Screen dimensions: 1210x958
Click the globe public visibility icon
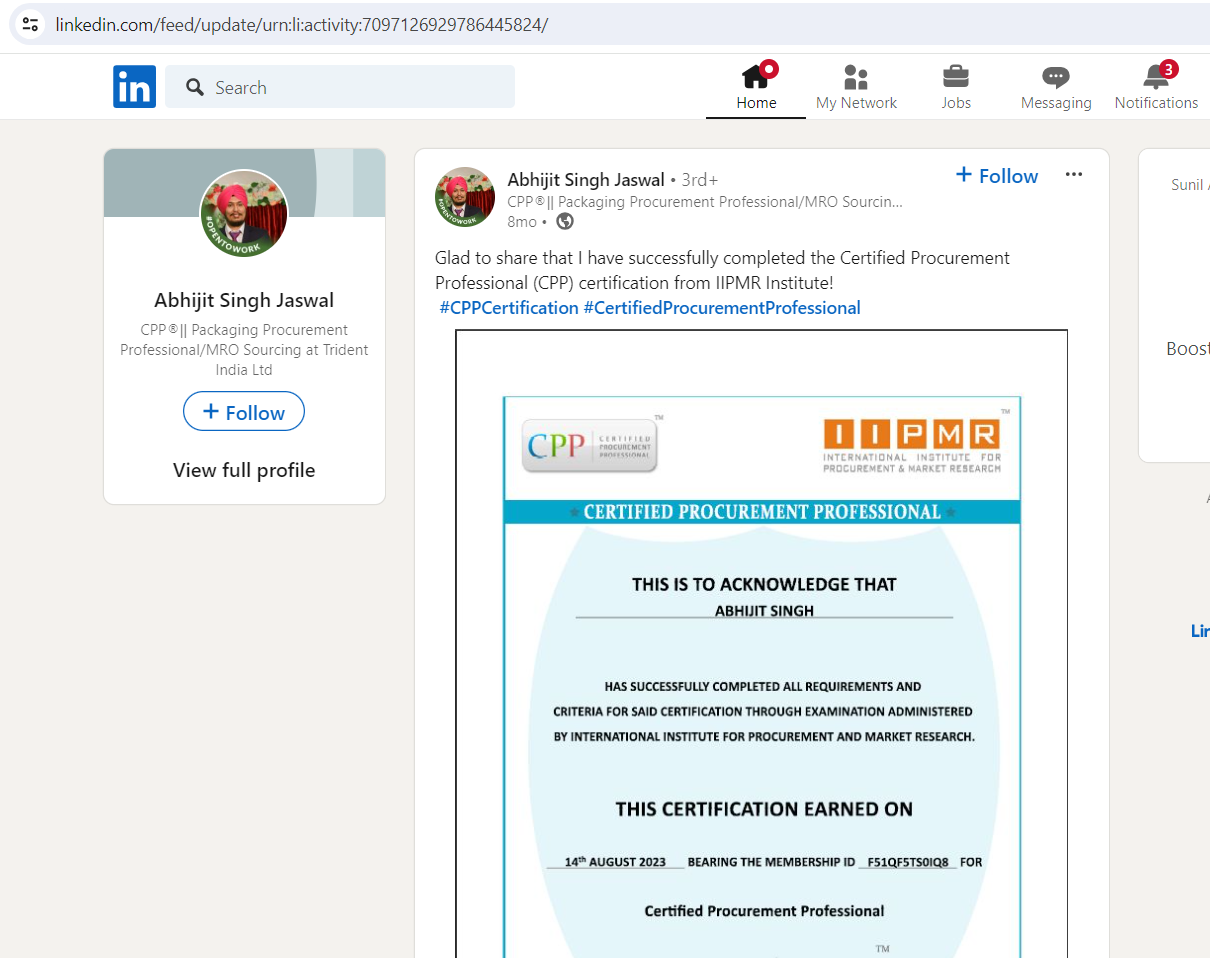[x=565, y=221]
